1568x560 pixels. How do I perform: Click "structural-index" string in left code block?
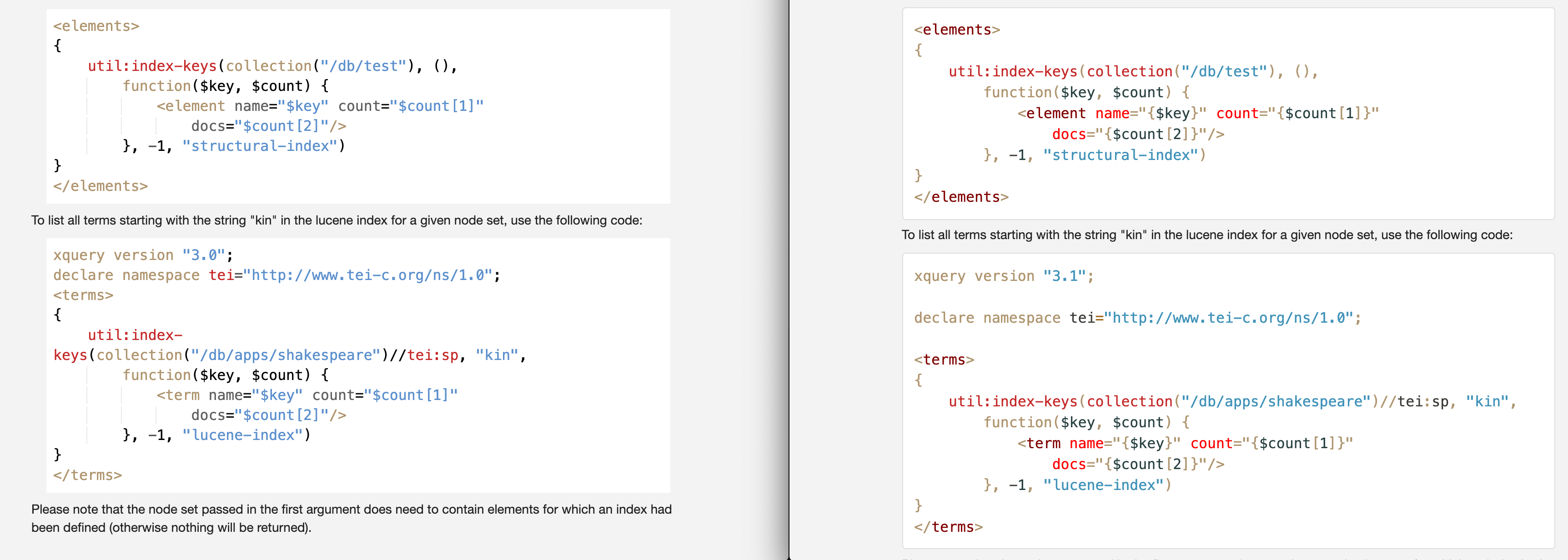click(260, 146)
